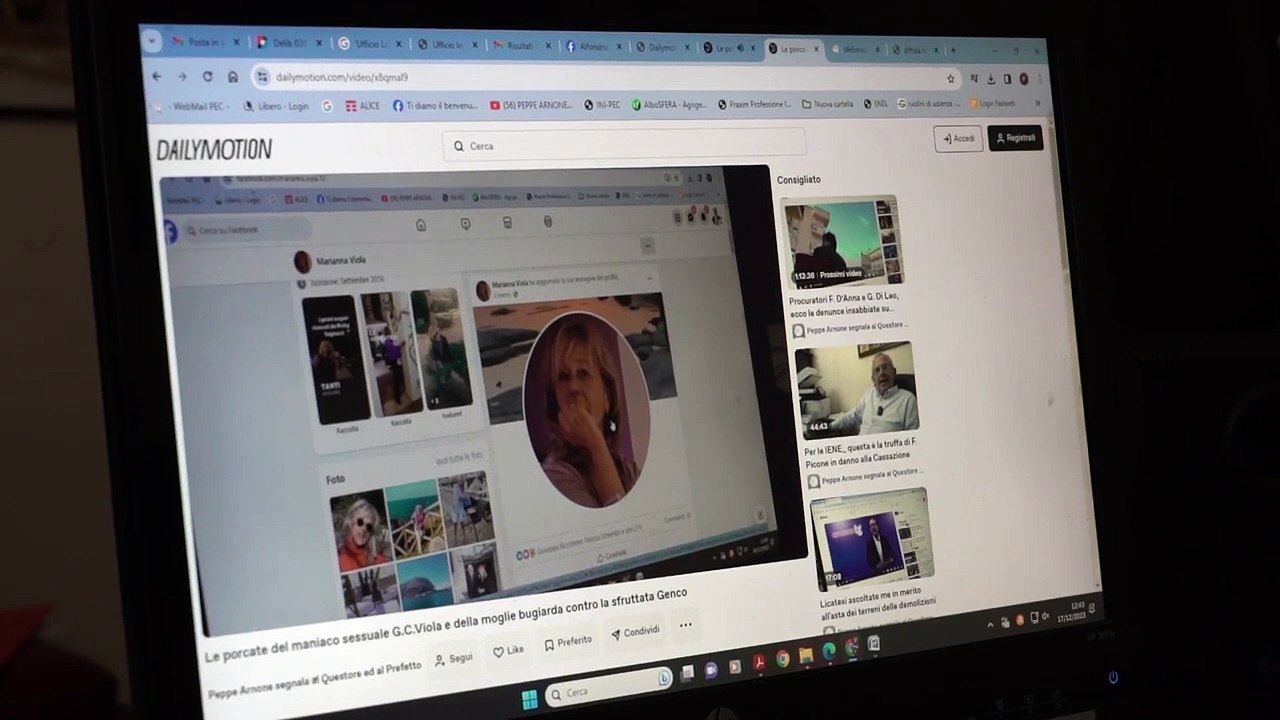The image size is (1280, 720).
Task: Open the Procuratori F. D'Anna video thumbnail
Action: pyautogui.click(x=841, y=241)
